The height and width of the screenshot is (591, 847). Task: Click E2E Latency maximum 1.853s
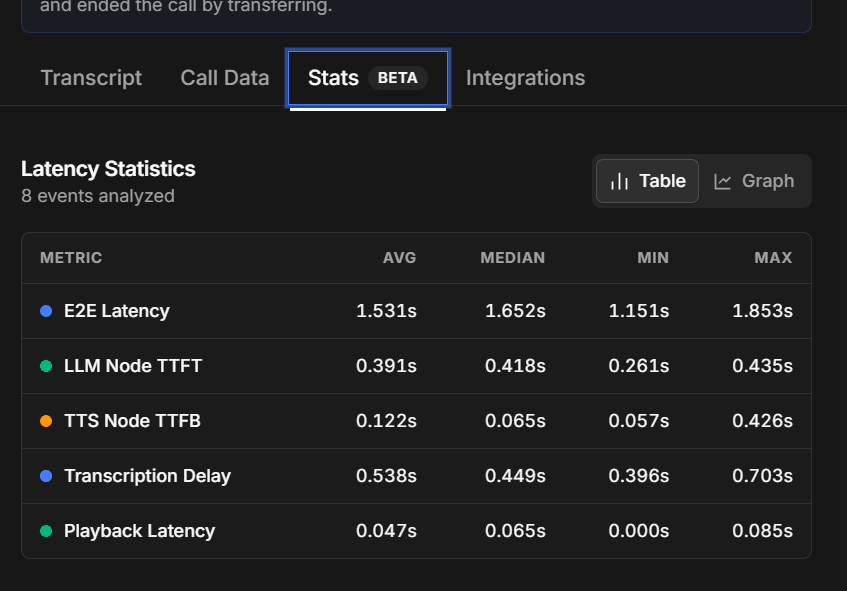coord(762,311)
